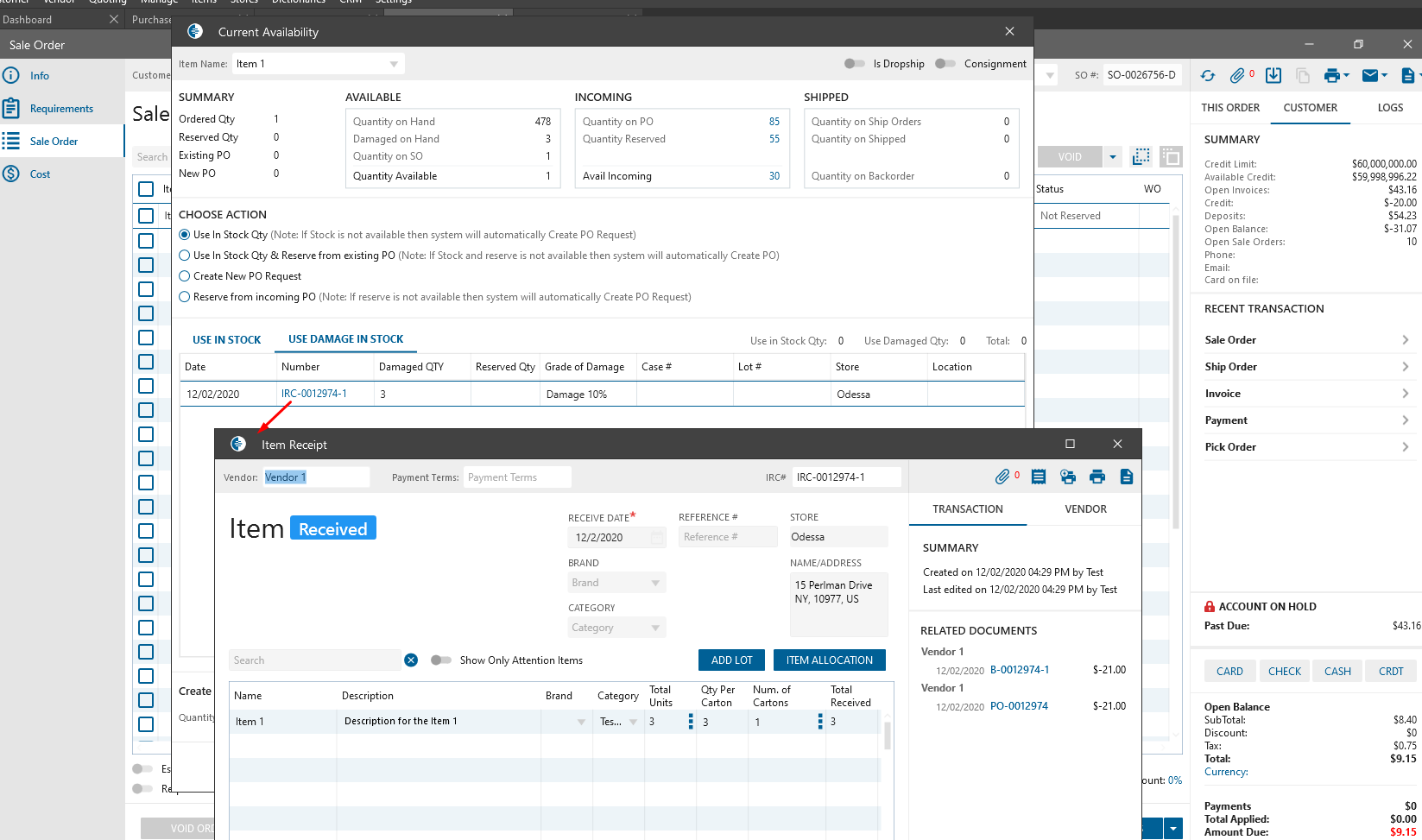Click the refresh icon in Sale Order toolbar
Viewport: 1422px width, 840px height.
point(1208,76)
